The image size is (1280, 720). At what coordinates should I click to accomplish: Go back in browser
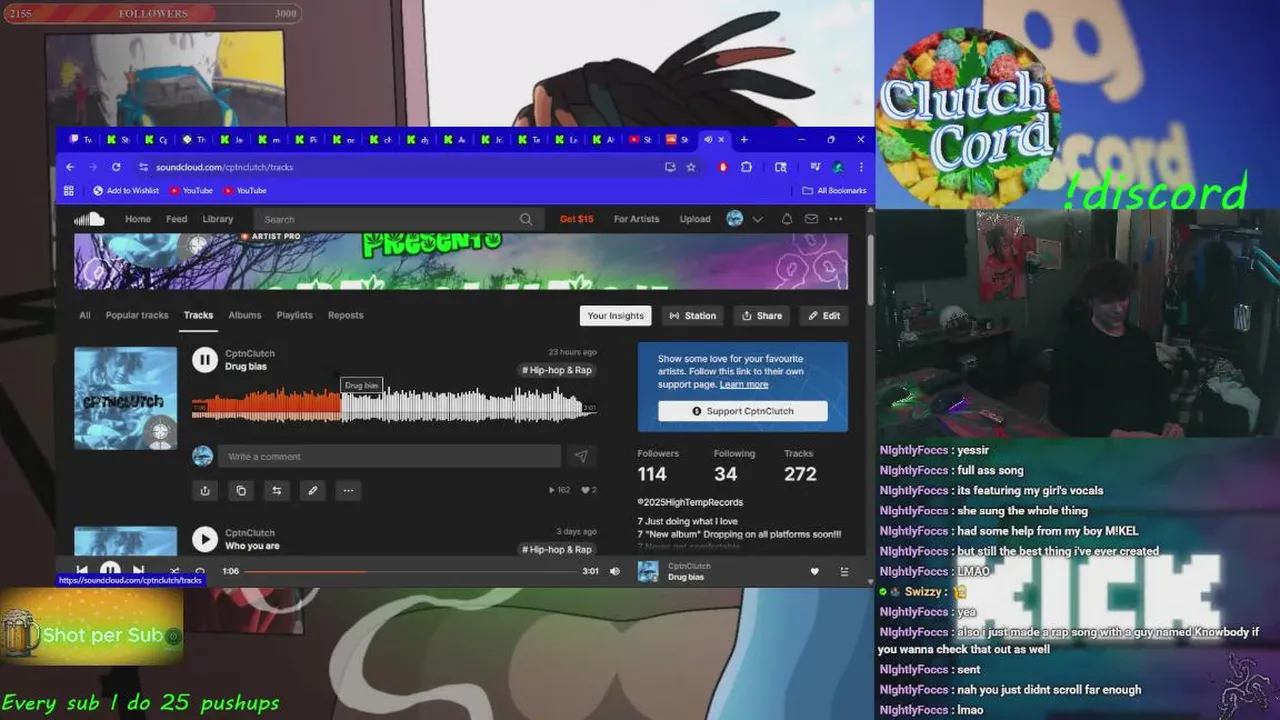tap(70, 167)
